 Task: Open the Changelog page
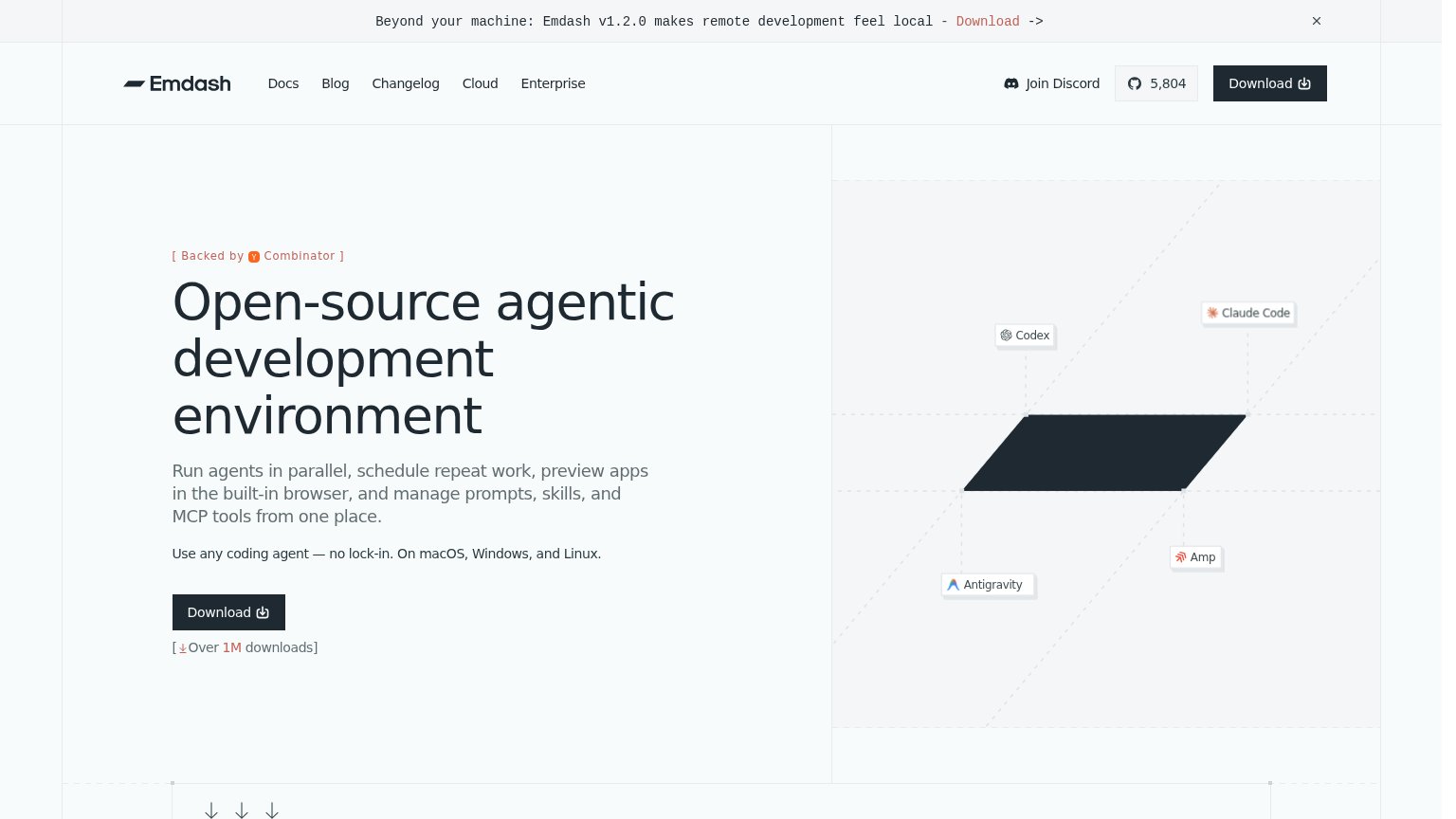point(406,83)
